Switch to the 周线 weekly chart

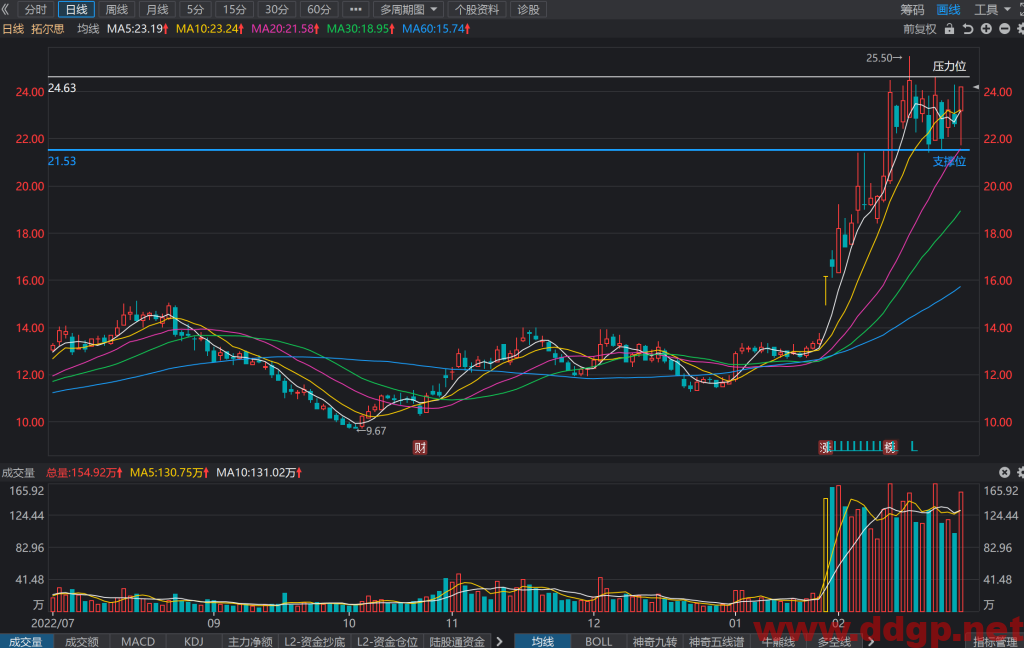tap(117, 10)
